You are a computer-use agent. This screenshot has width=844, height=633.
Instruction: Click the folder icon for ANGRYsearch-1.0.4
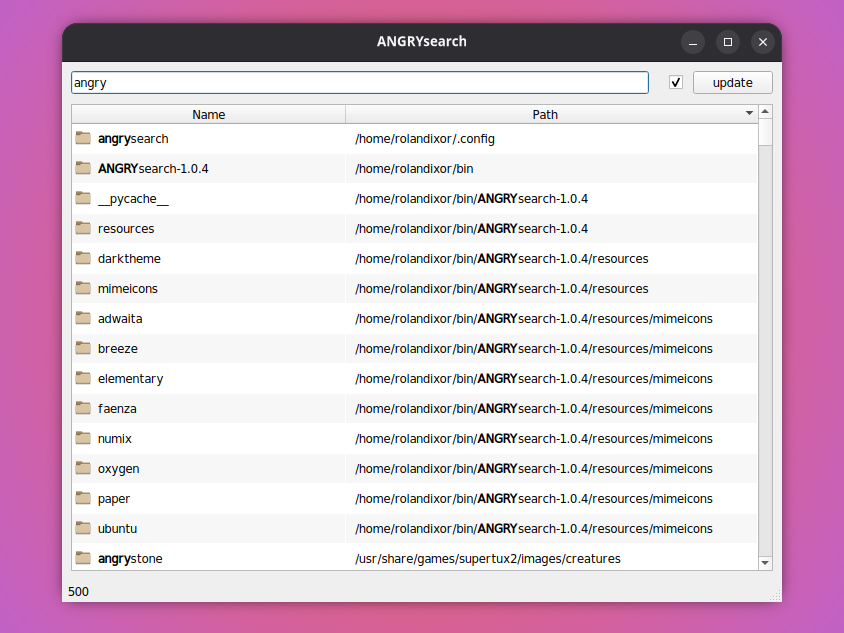pos(83,168)
